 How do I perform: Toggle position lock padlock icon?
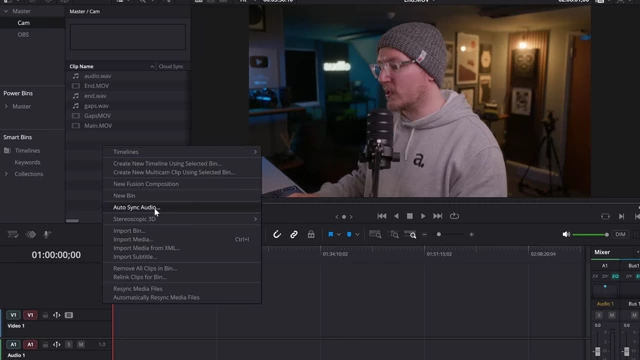pos(311,234)
